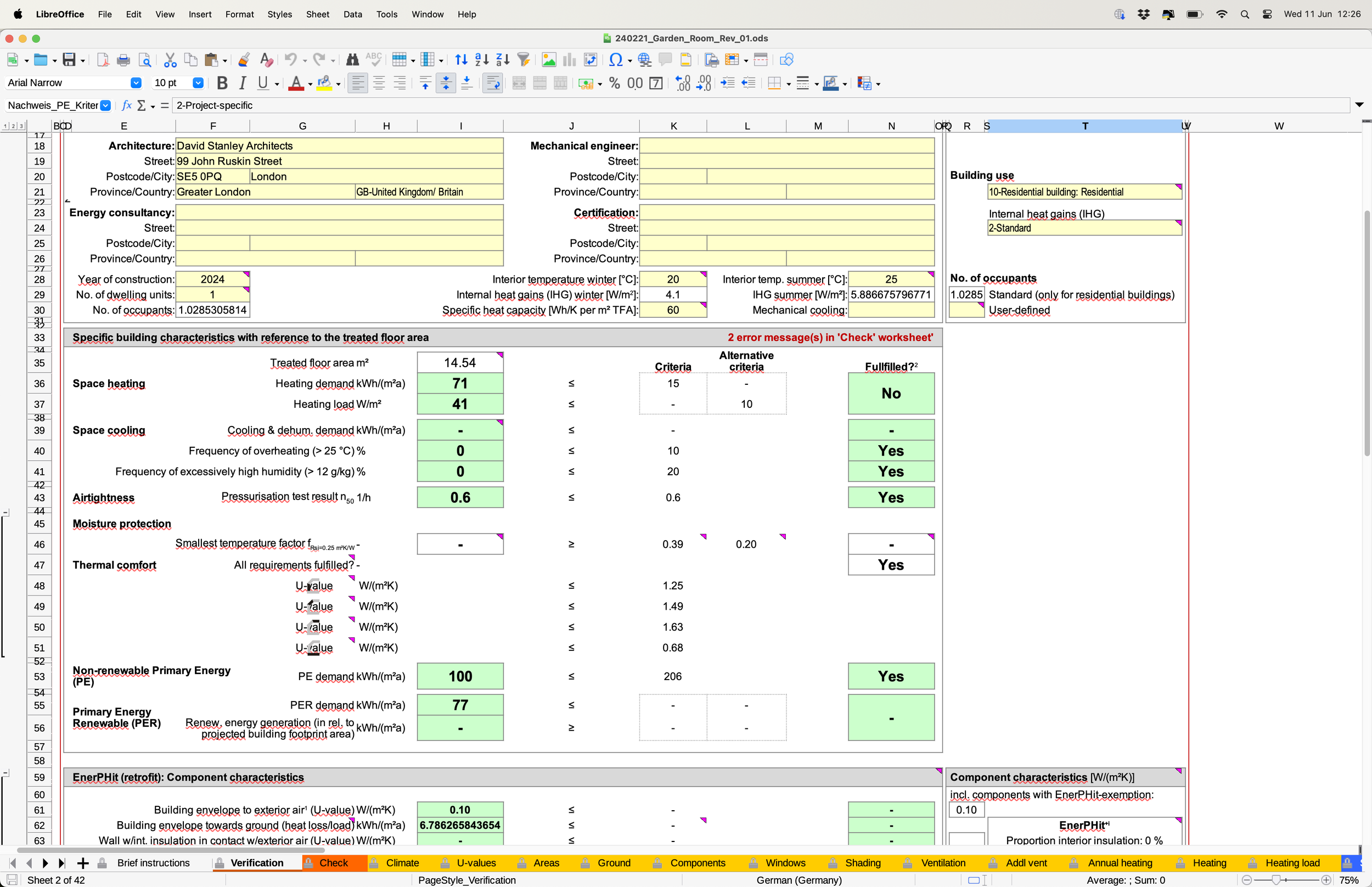Click the Cut scissors icon
Viewport: 1372px width, 887px height.
(170, 60)
